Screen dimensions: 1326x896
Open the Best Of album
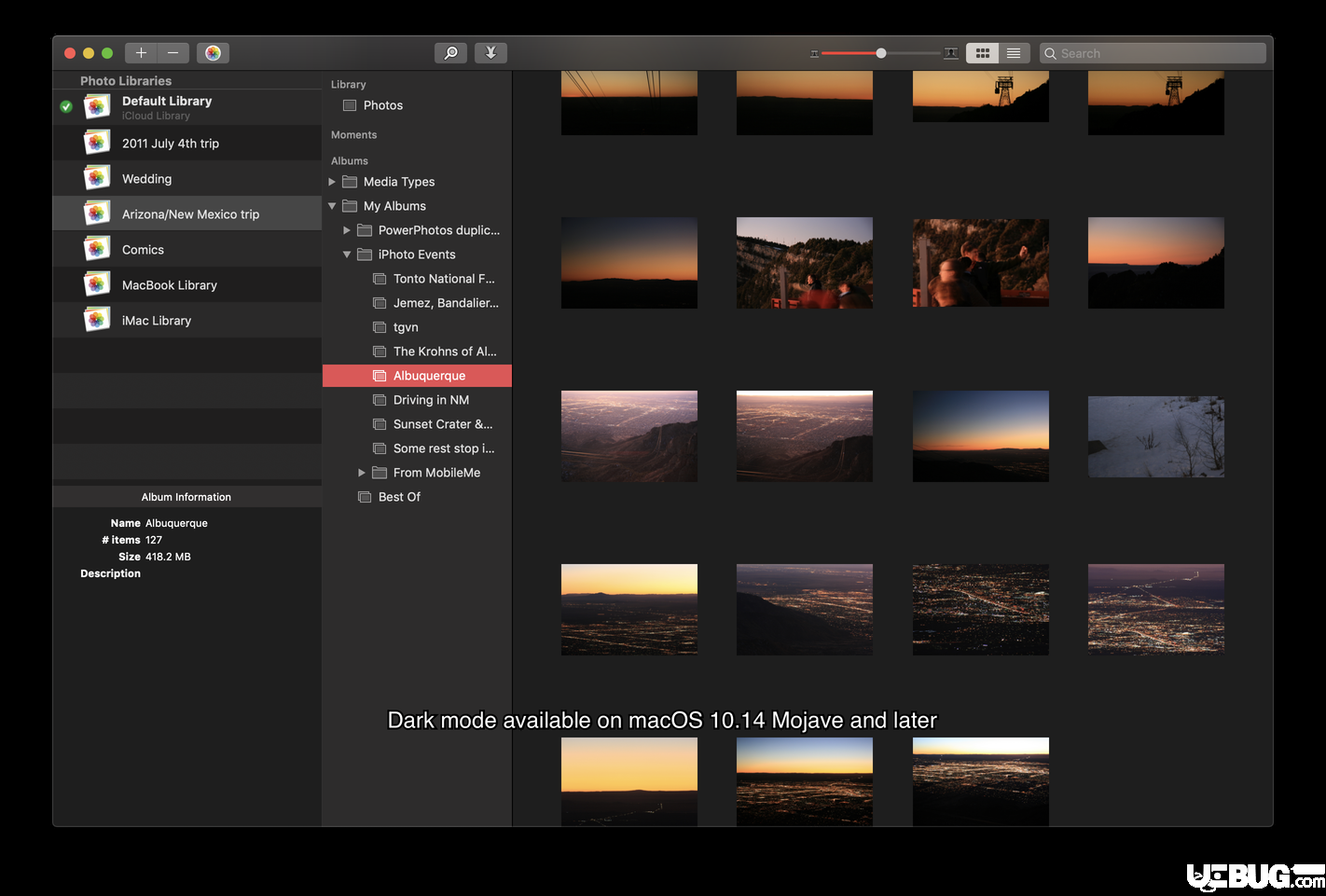click(417, 497)
